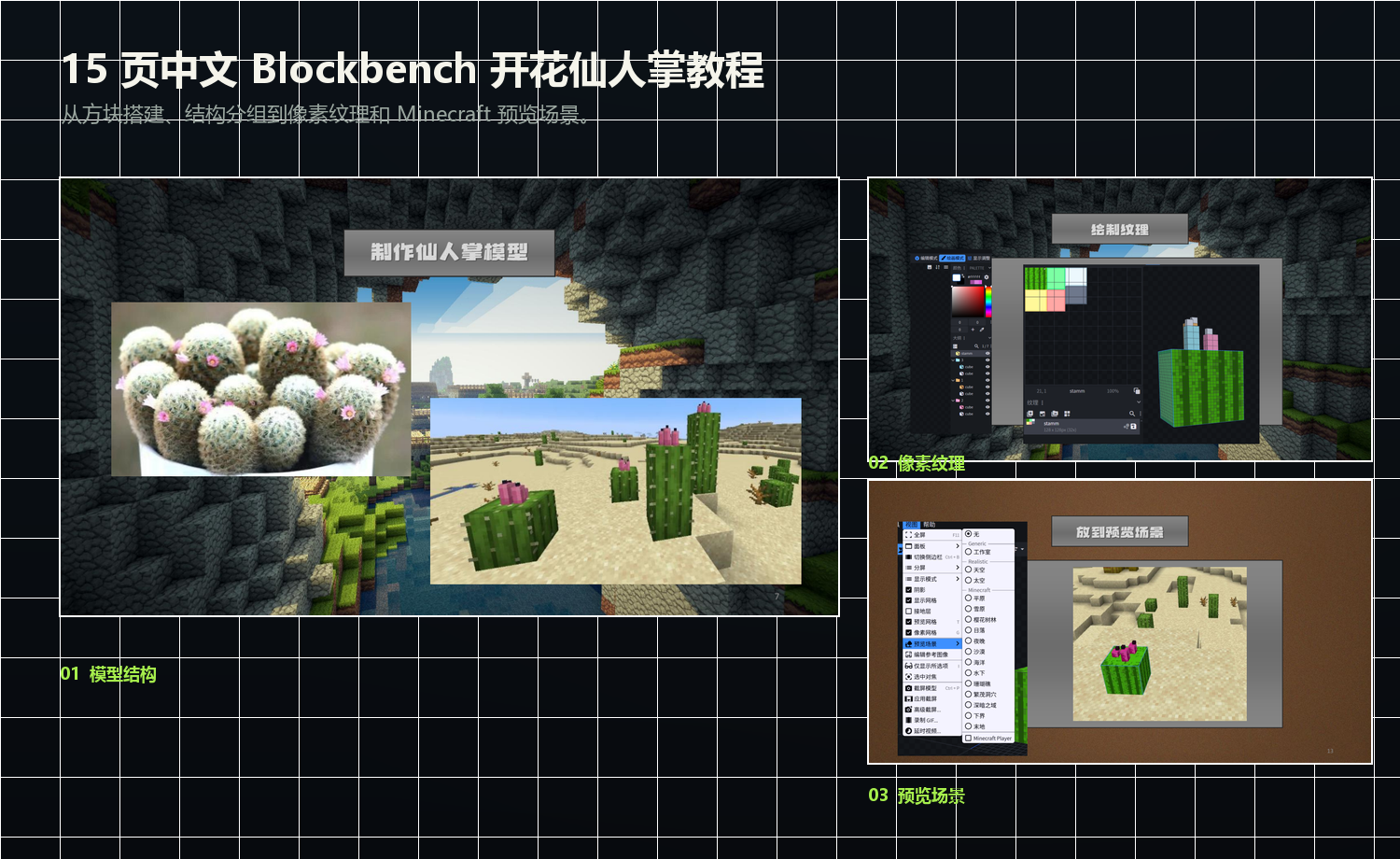The width and height of the screenshot is (1400, 859).
Task: Toggle visibility eye of folder 3
Action: [987, 360]
